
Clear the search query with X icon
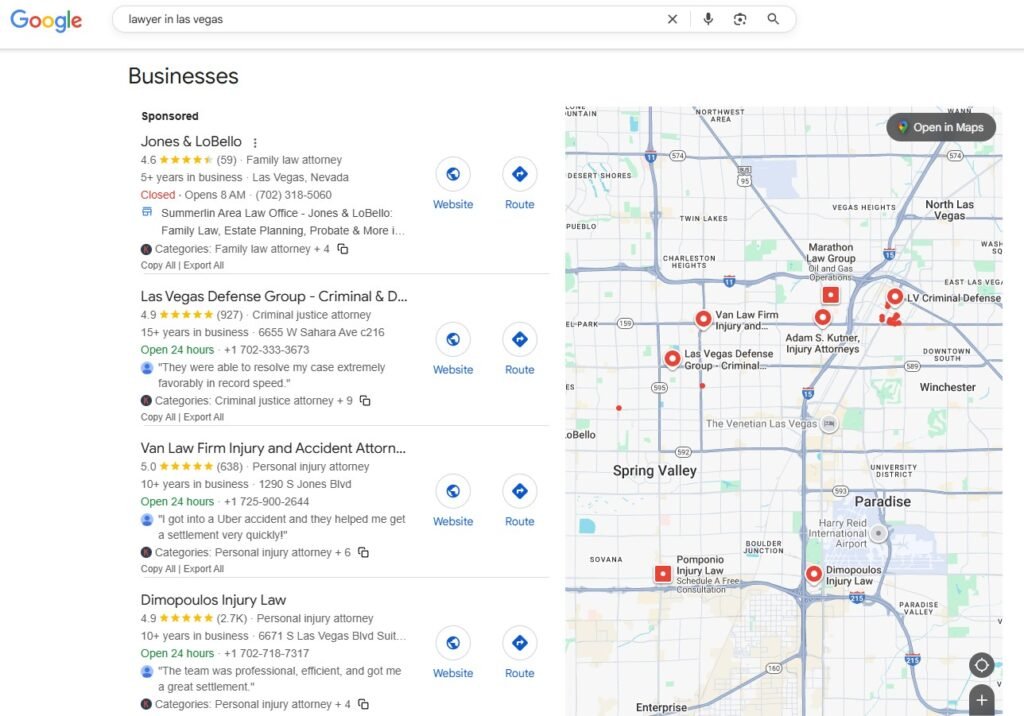click(x=672, y=19)
